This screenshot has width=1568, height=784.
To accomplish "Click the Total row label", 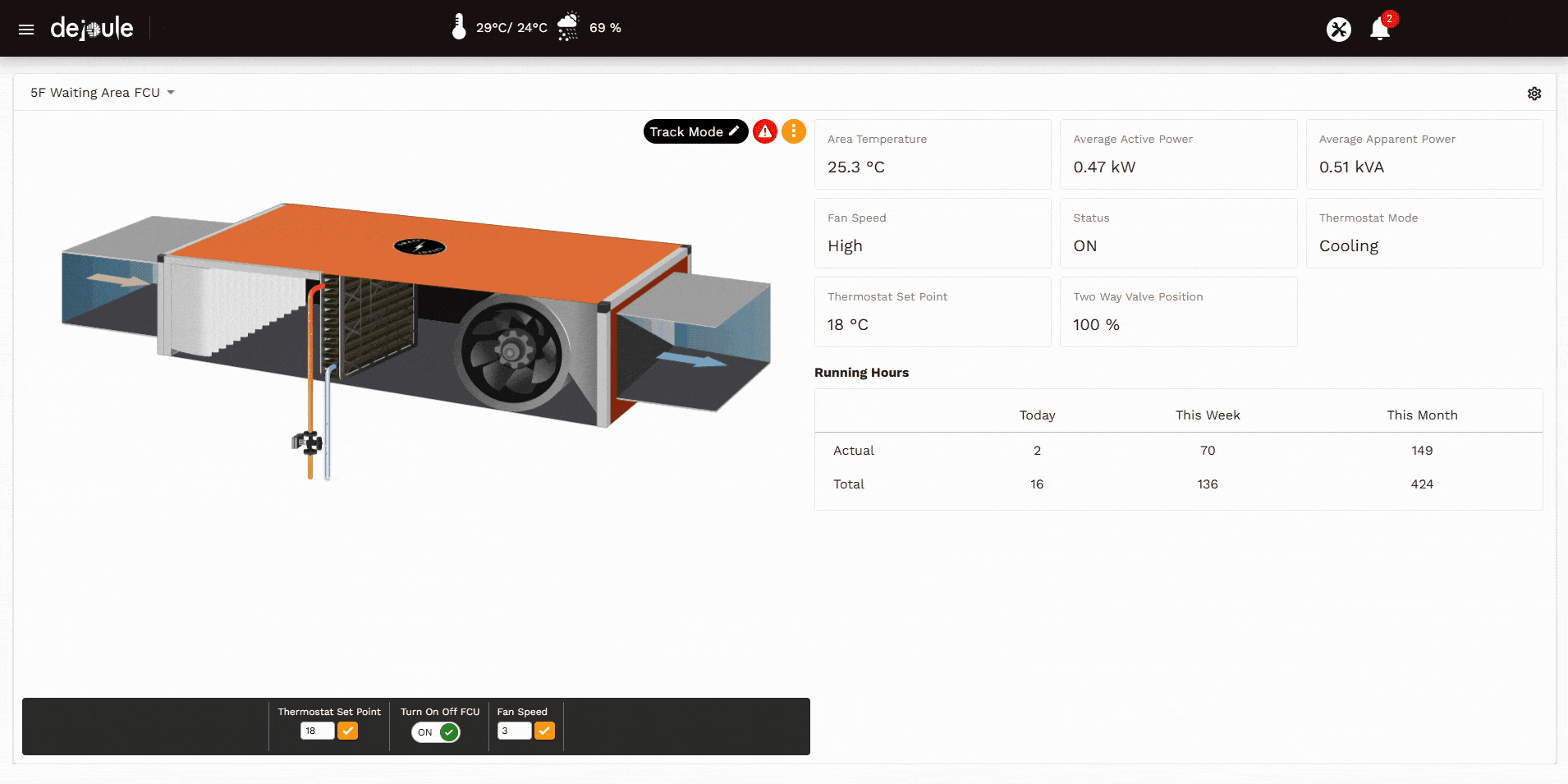I will [x=848, y=484].
